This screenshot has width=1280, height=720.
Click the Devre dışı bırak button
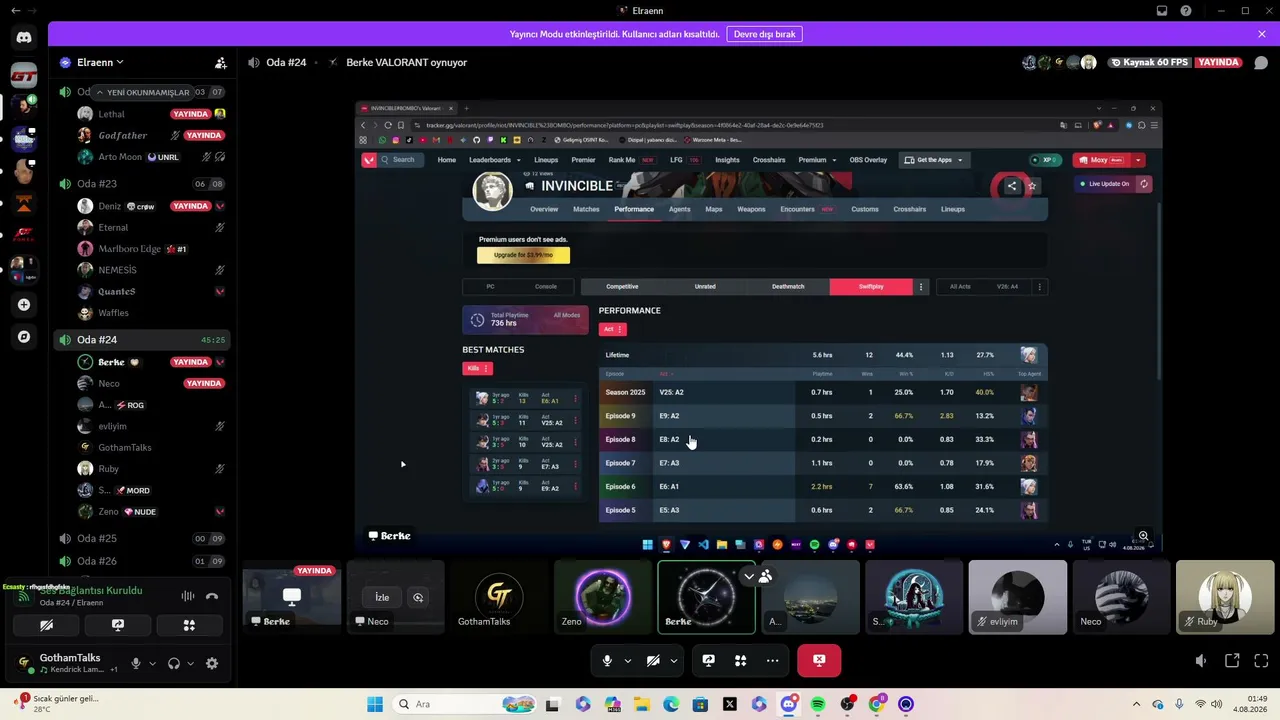[764, 34]
